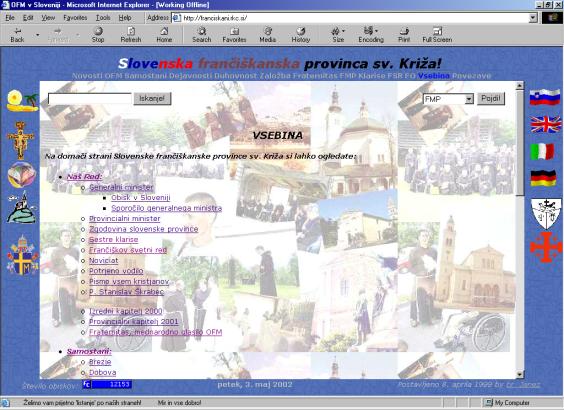Click the page vertical scrollbar down arrow
Image resolution: width=564 pixels, height=410 pixels.
(520, 374)
